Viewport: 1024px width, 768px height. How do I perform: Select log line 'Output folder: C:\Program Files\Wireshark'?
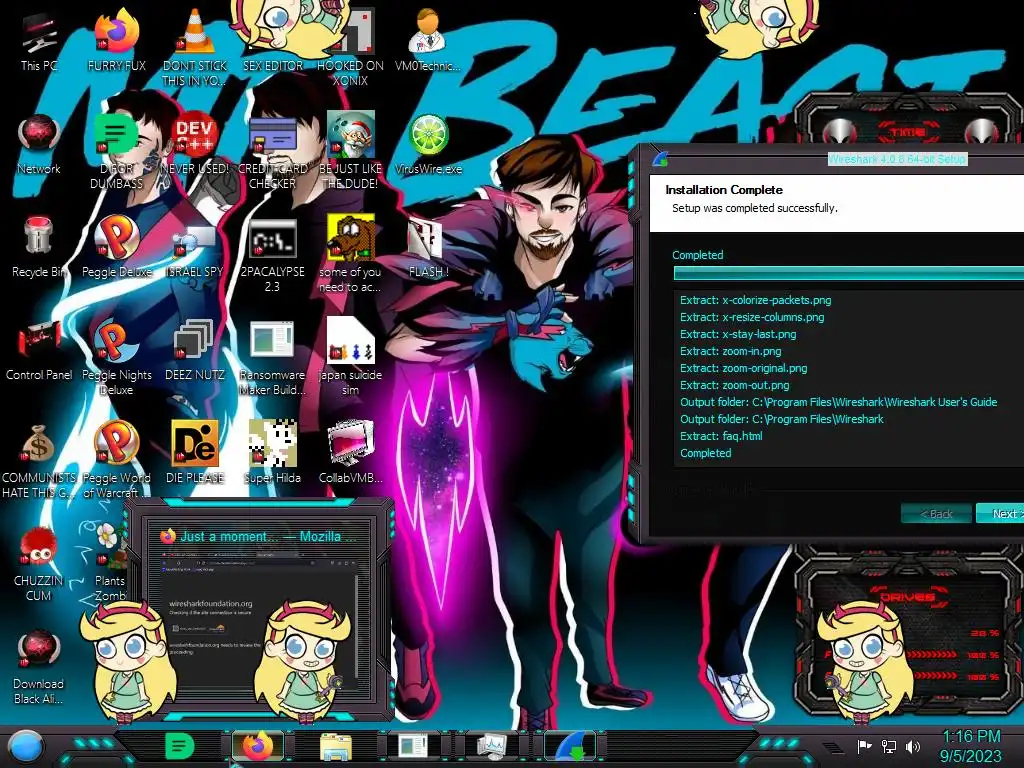click(x=782, y=419)
